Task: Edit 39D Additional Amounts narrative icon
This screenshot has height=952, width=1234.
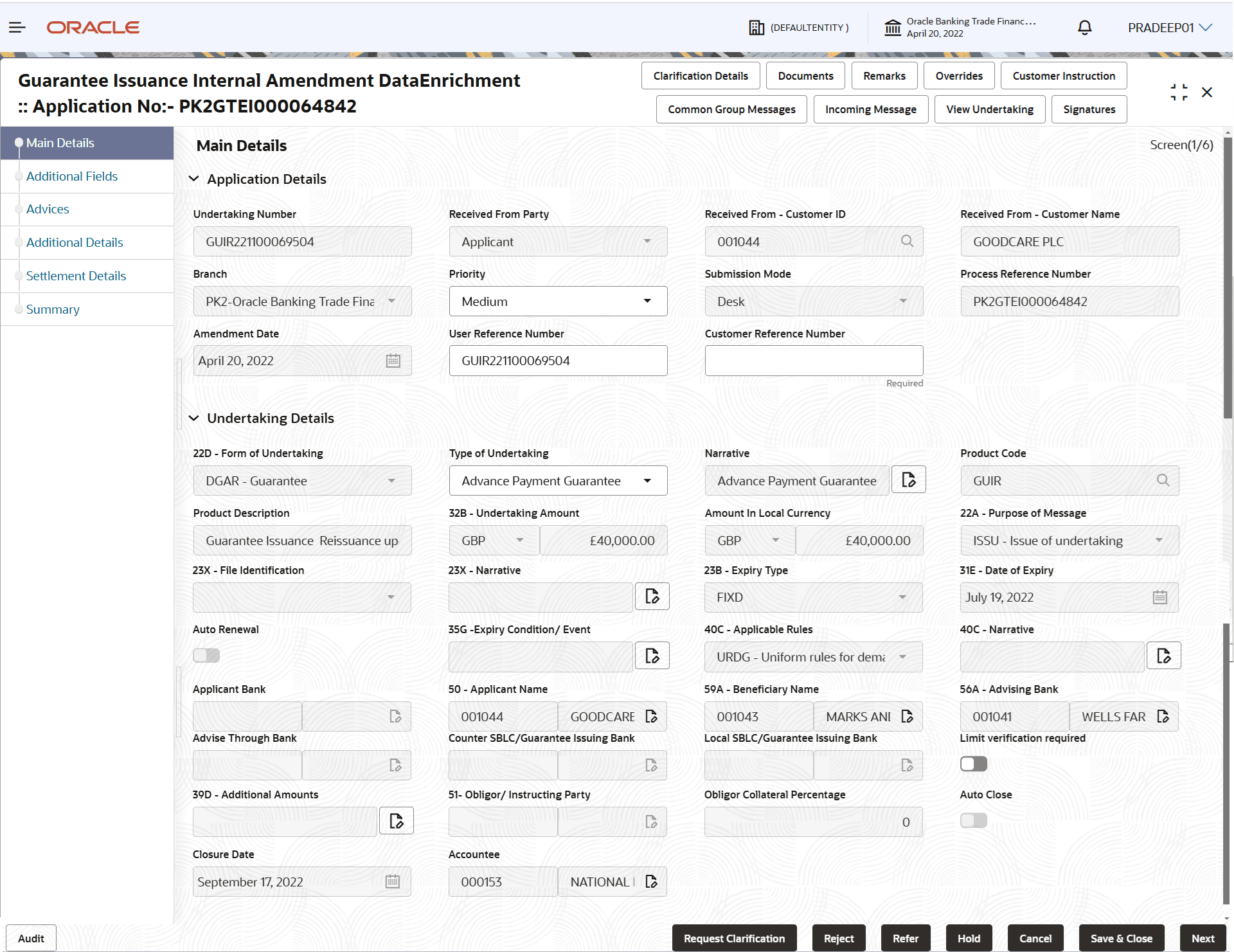Action: click(x=396, y=821)
